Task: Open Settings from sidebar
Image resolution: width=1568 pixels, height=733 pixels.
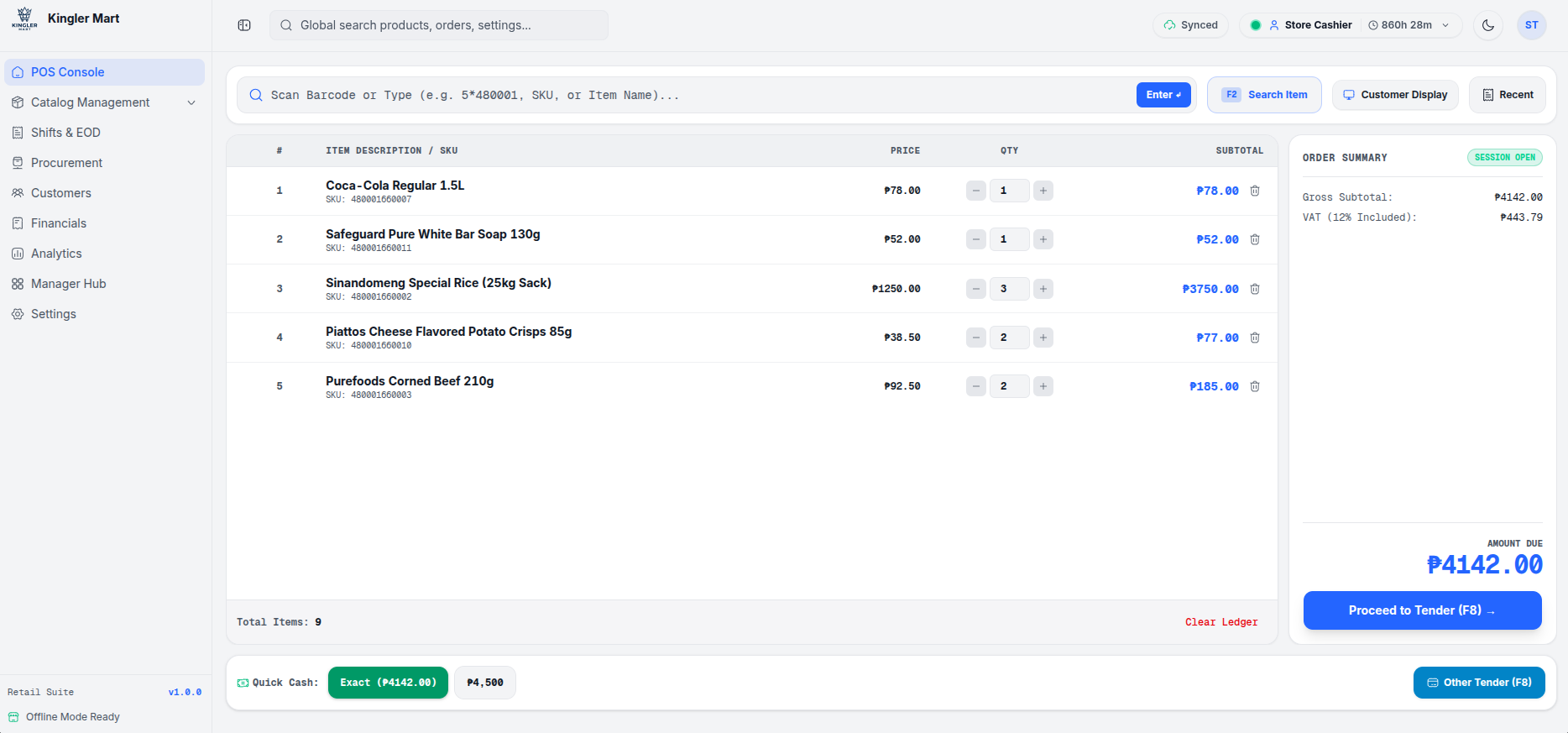Action: point(104,314)
